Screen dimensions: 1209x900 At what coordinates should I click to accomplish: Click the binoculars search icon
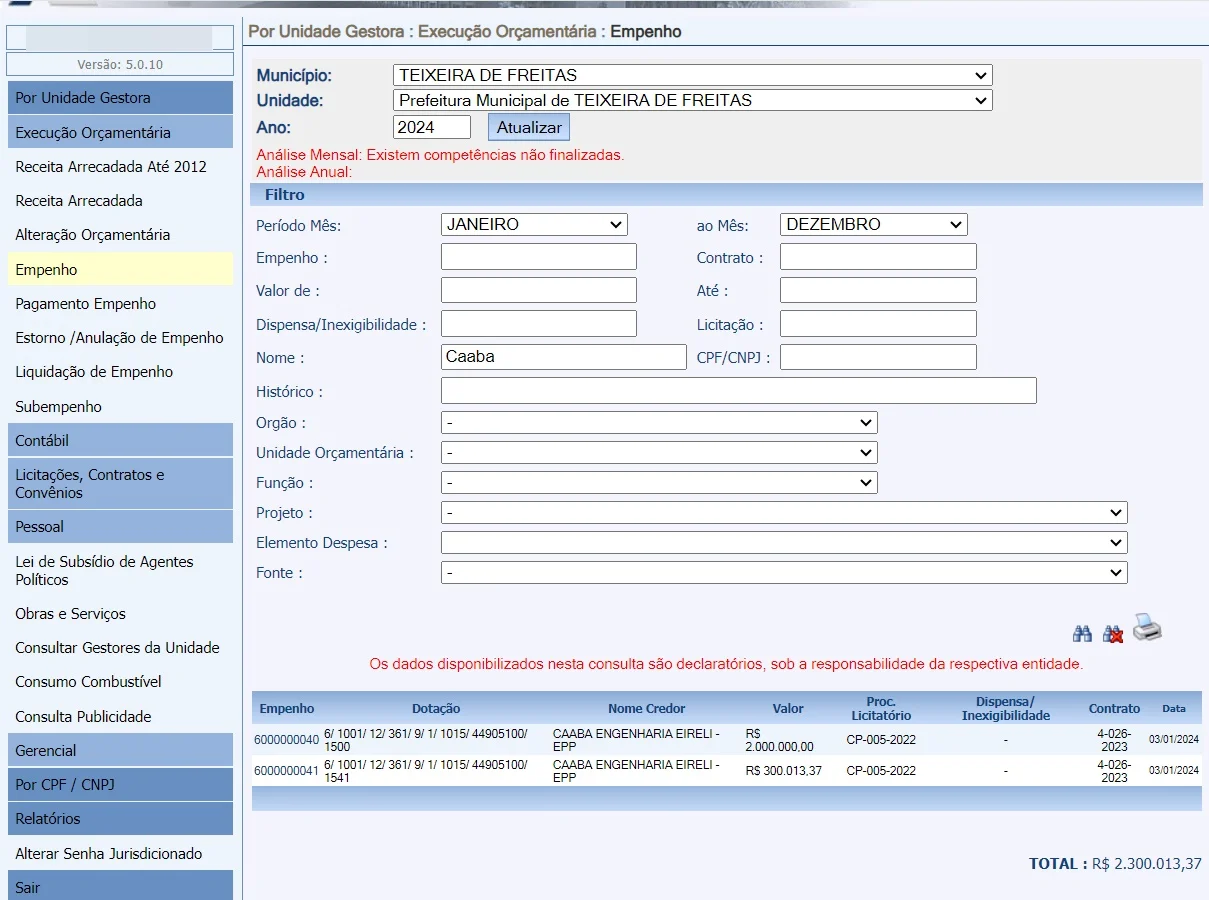[x=1082, y=634]
